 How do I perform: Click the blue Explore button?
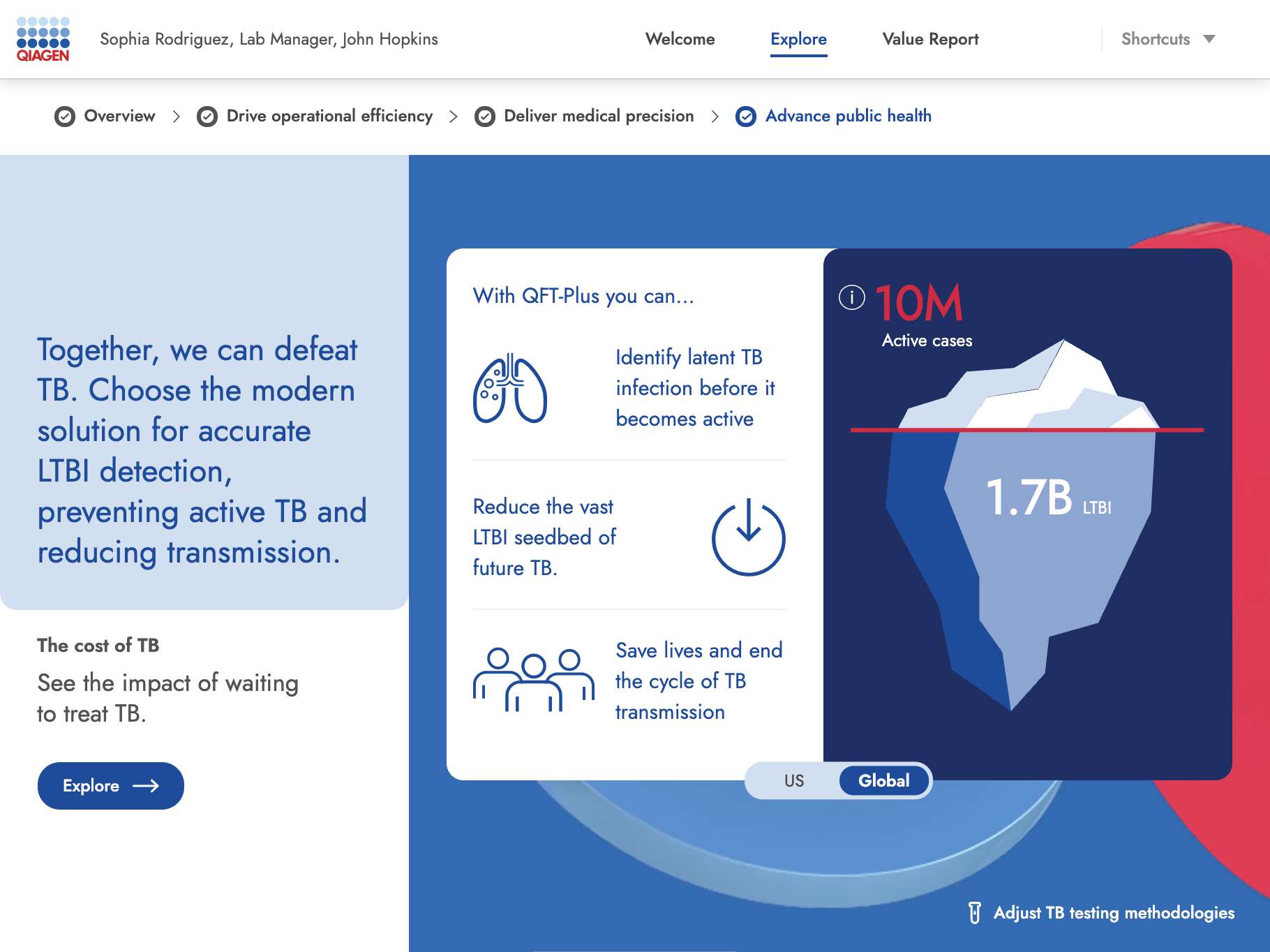coord(111,786)
